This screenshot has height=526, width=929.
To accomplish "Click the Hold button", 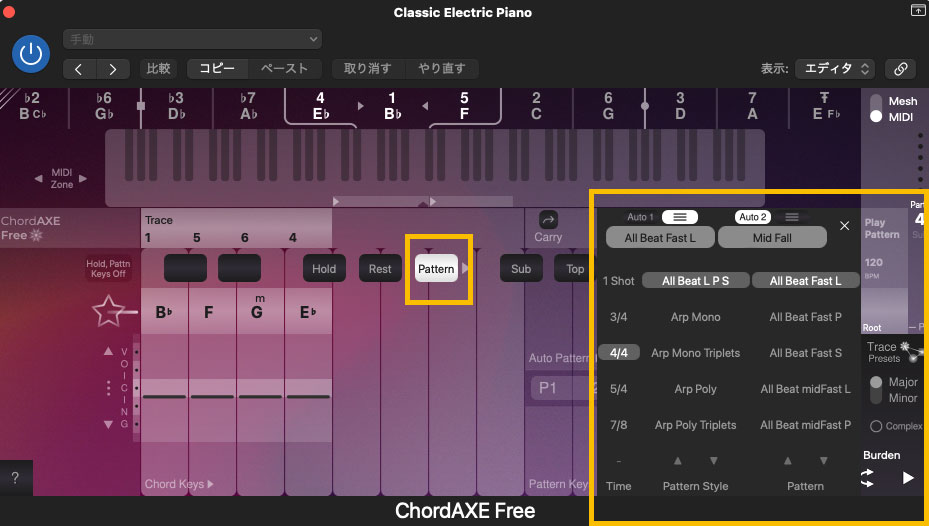I will click(324, 269).
